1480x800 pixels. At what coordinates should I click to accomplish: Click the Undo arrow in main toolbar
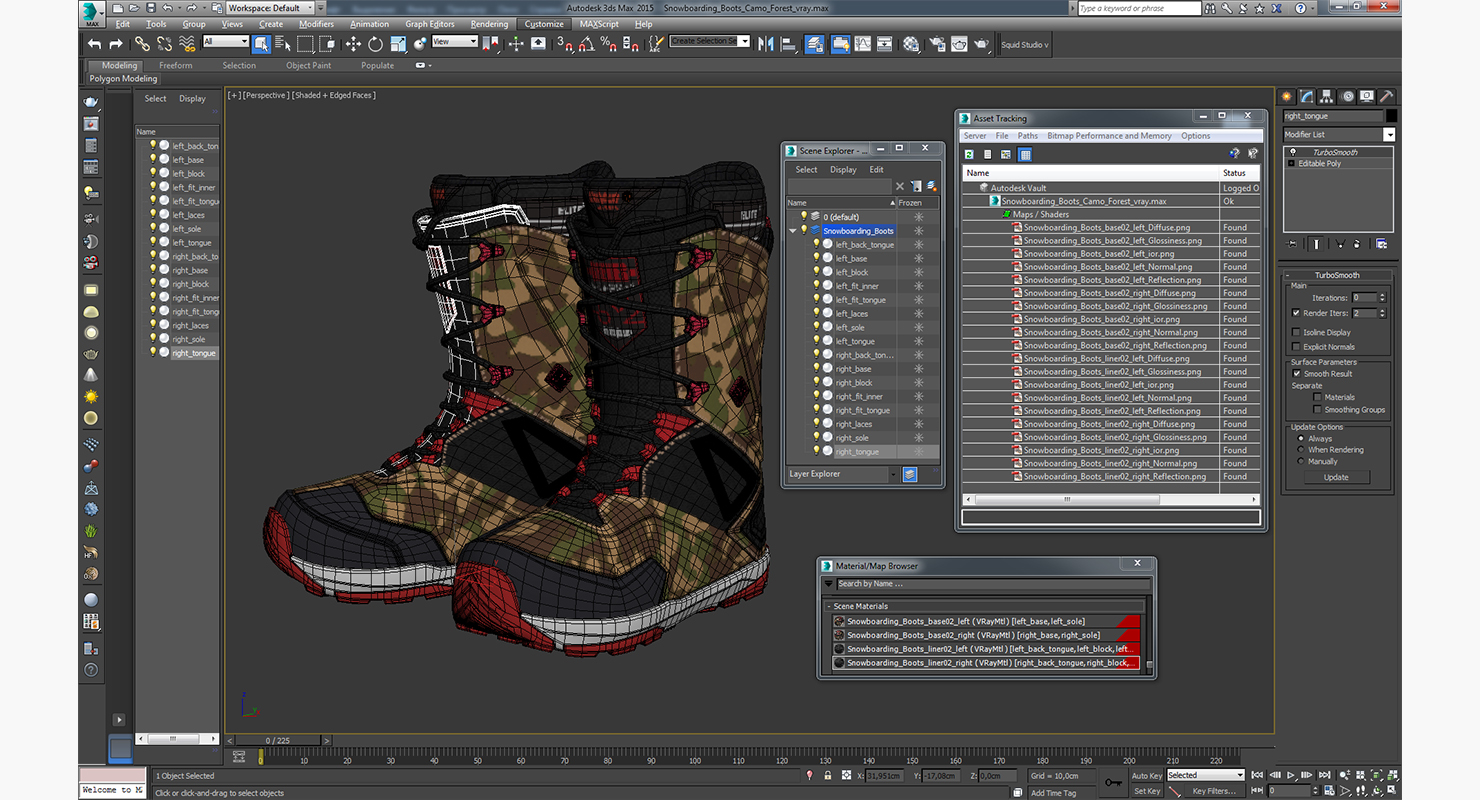coord(94,44)
